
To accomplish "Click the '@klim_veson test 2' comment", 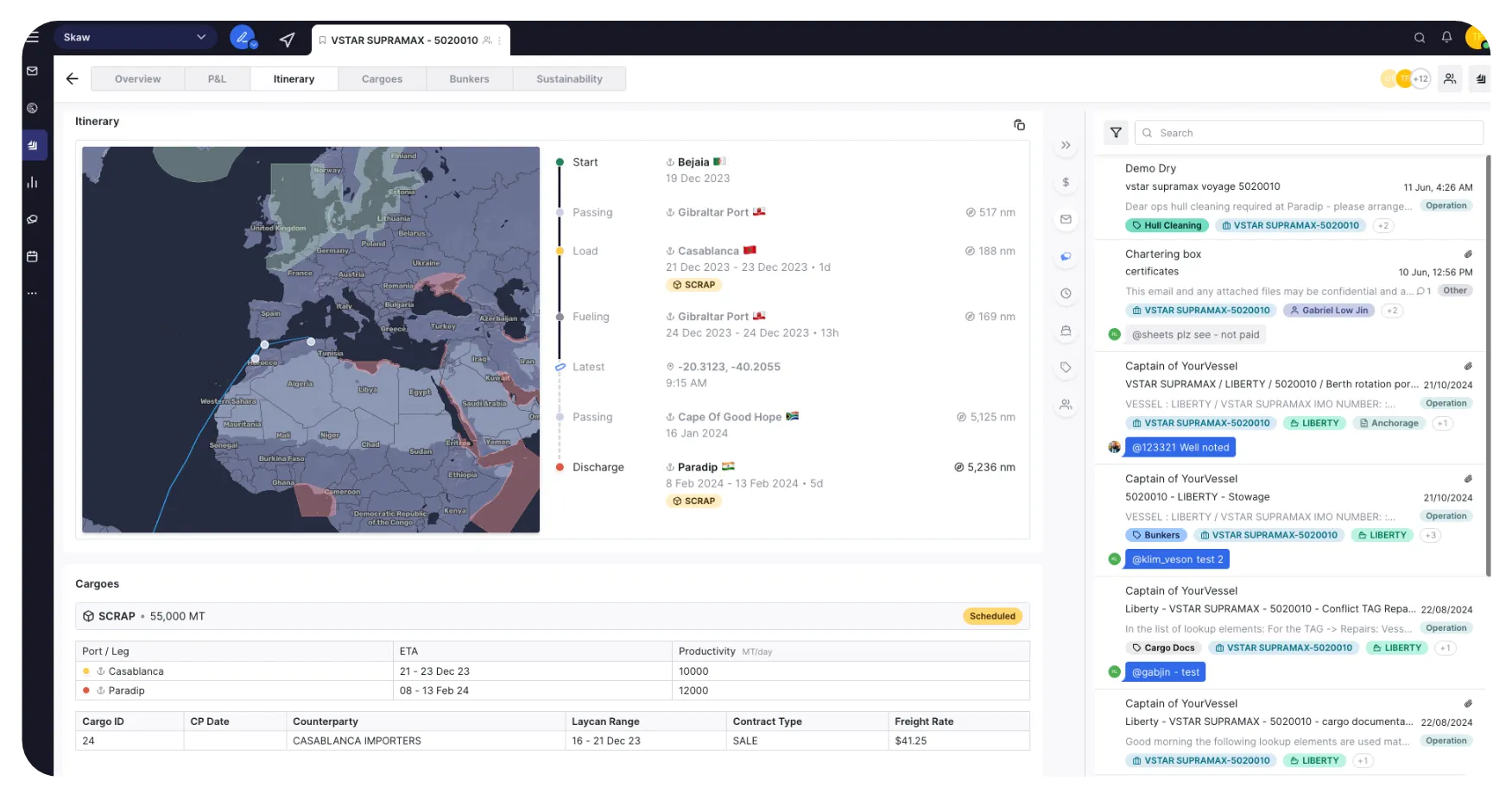I will click(1177, 559).
